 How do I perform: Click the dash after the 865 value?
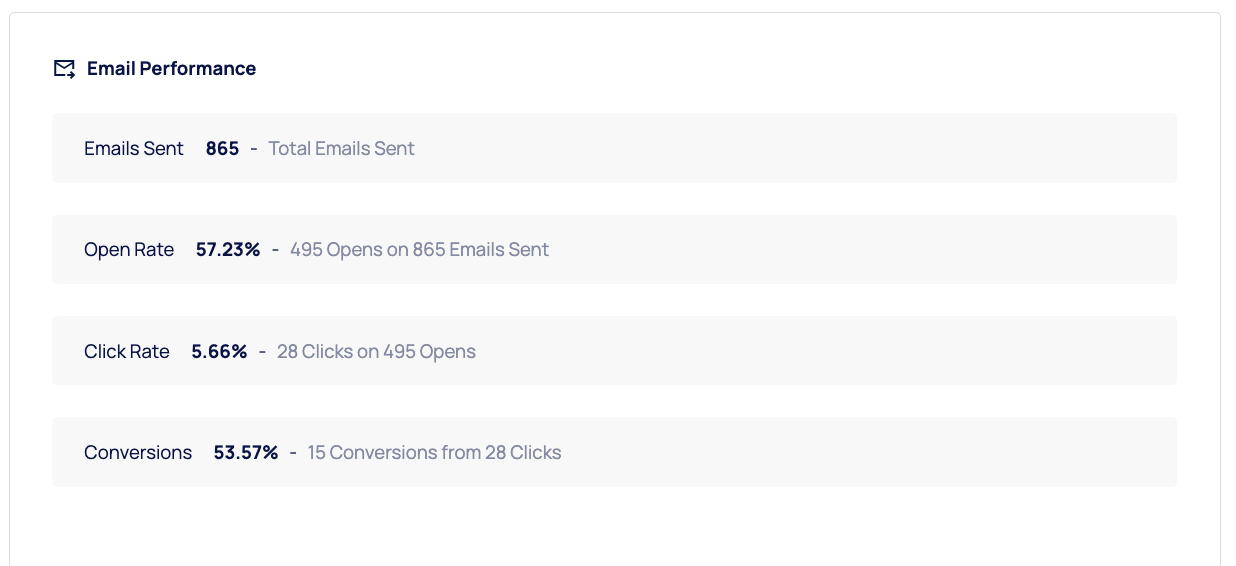(254, 149)
